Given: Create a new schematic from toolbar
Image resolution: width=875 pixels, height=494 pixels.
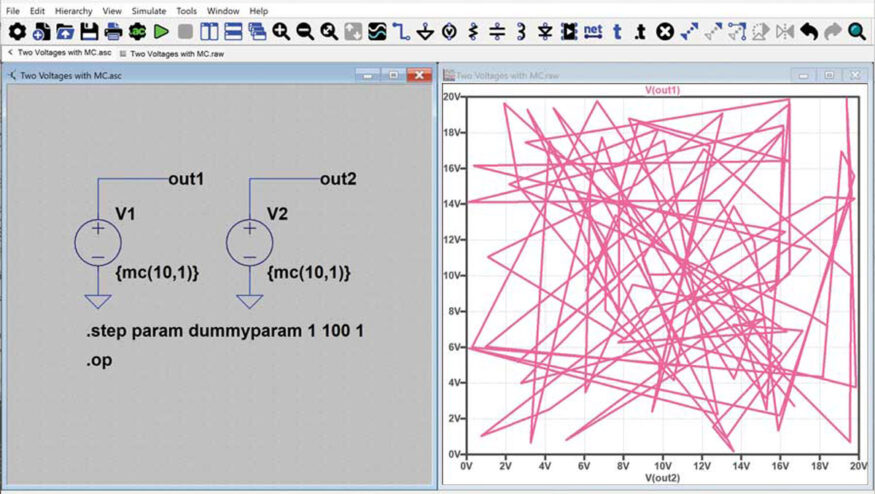Looking at the screenshot, I should pos(41,32).
